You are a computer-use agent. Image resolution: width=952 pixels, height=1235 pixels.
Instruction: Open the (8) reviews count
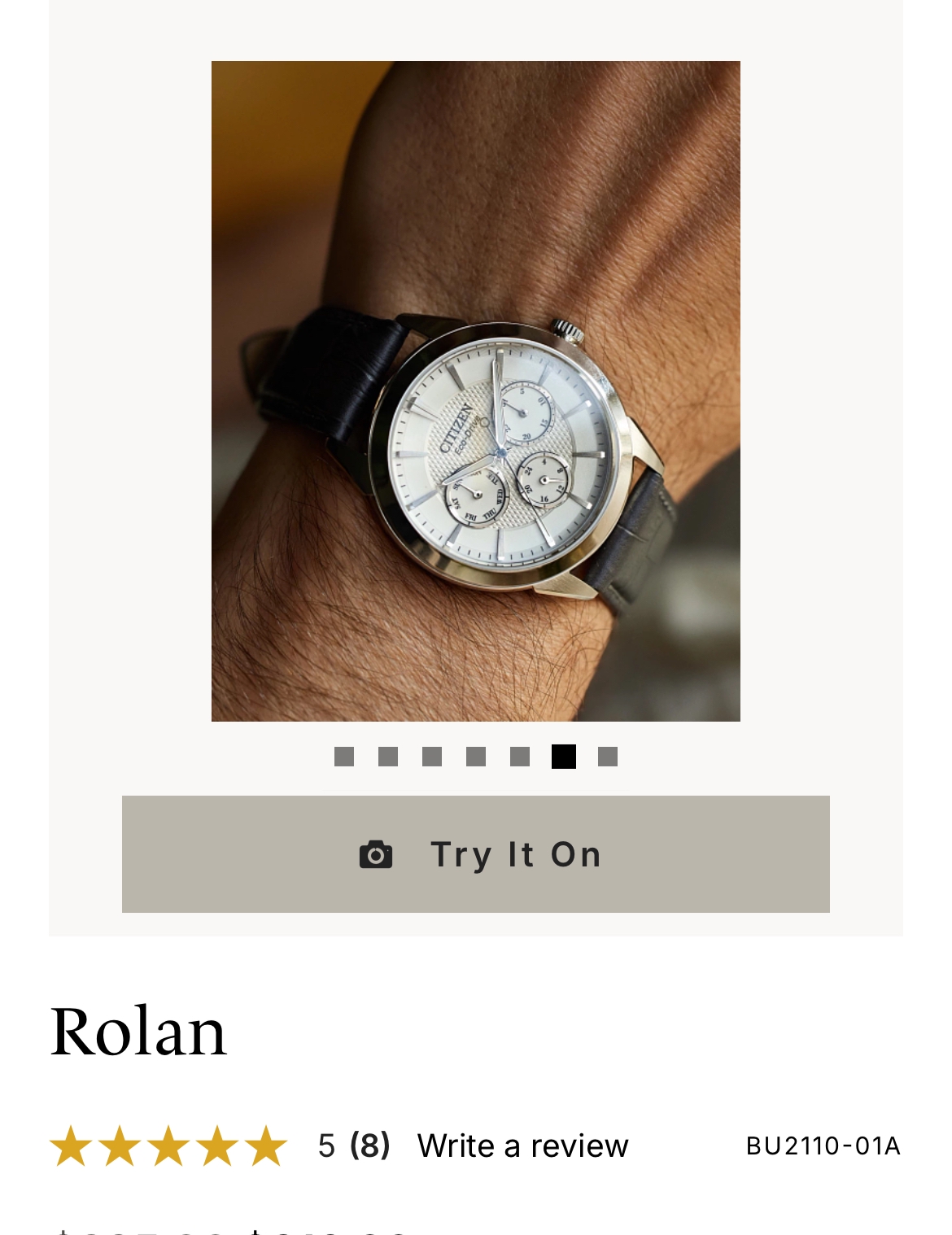tap(370, 1146)
